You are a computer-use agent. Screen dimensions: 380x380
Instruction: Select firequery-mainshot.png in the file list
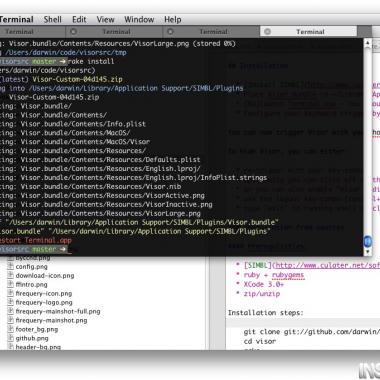pyautogui.click(x=51, y=320)
